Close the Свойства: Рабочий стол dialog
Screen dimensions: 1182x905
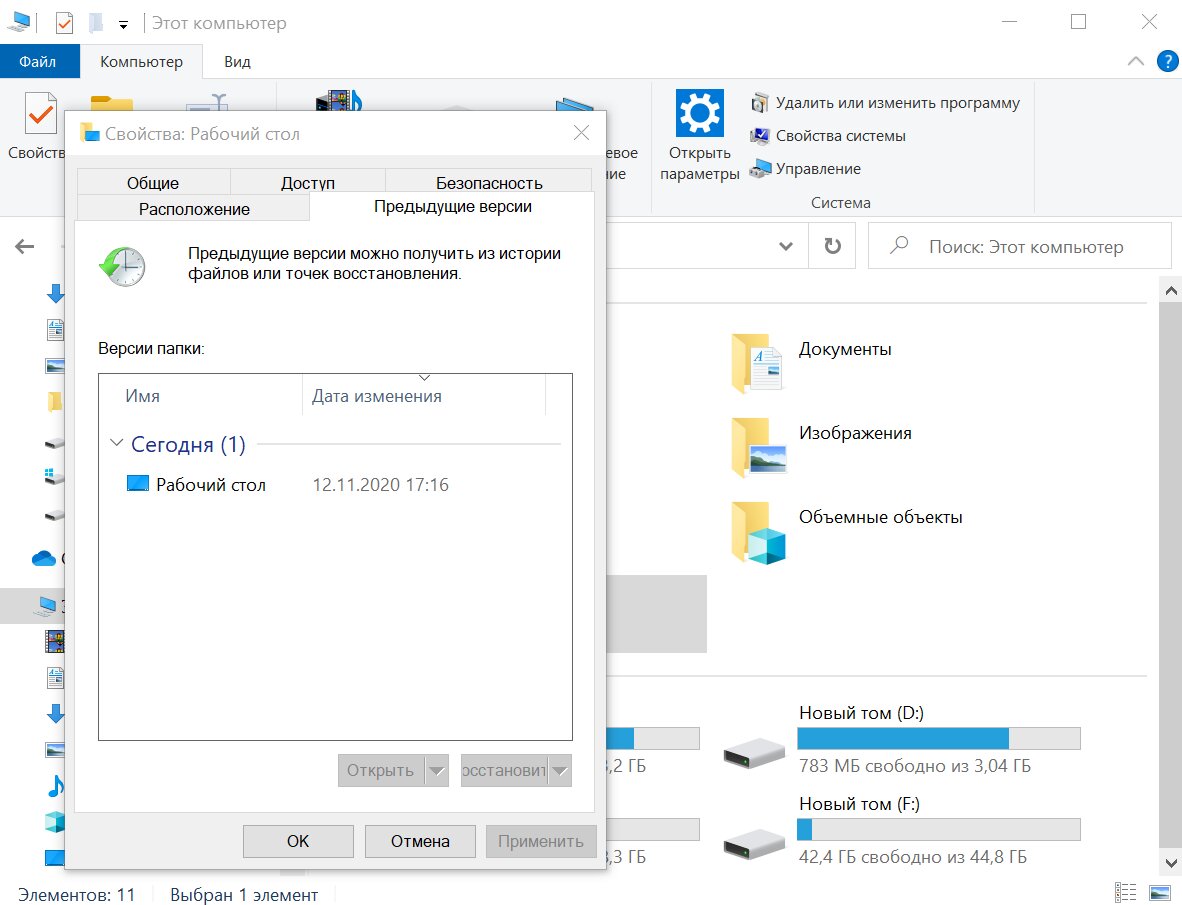click(x=581, y=133)
